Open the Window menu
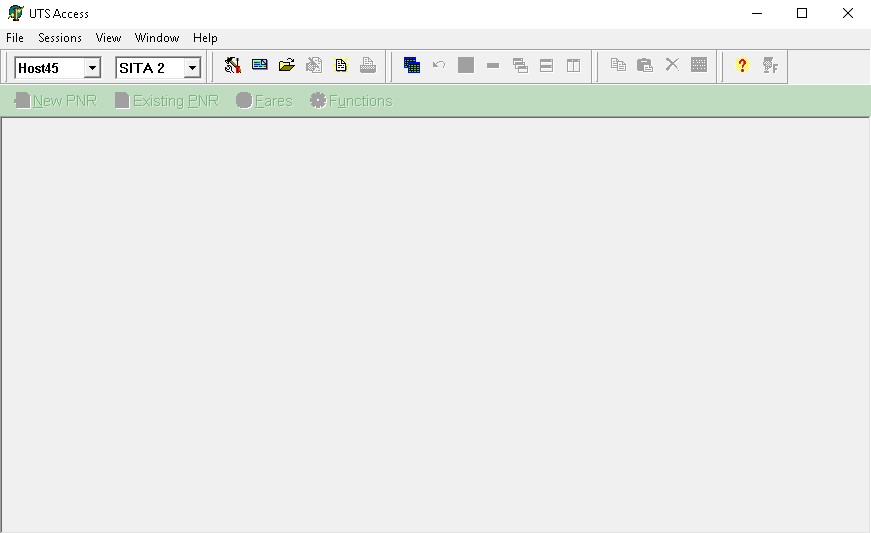The image size is (871, 533). click(x=157, y=38)
